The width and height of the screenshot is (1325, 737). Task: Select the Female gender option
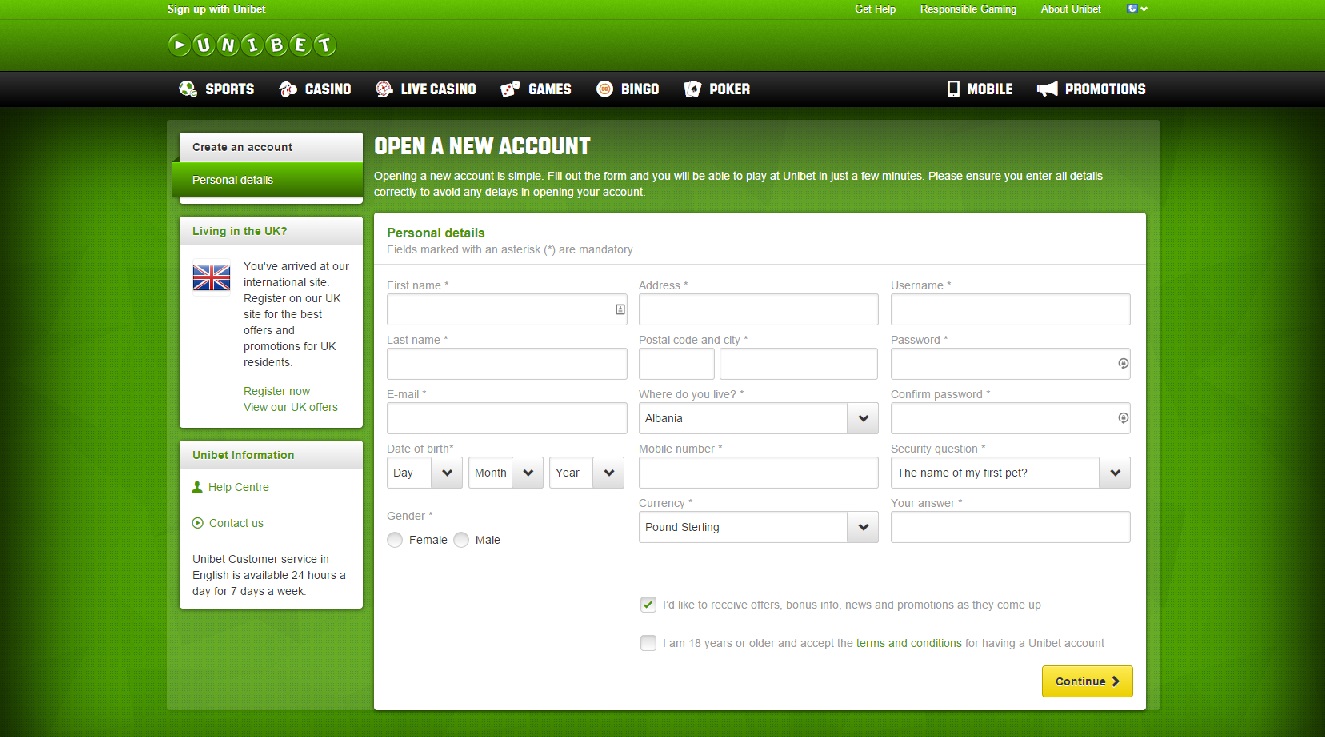point(395,540)
